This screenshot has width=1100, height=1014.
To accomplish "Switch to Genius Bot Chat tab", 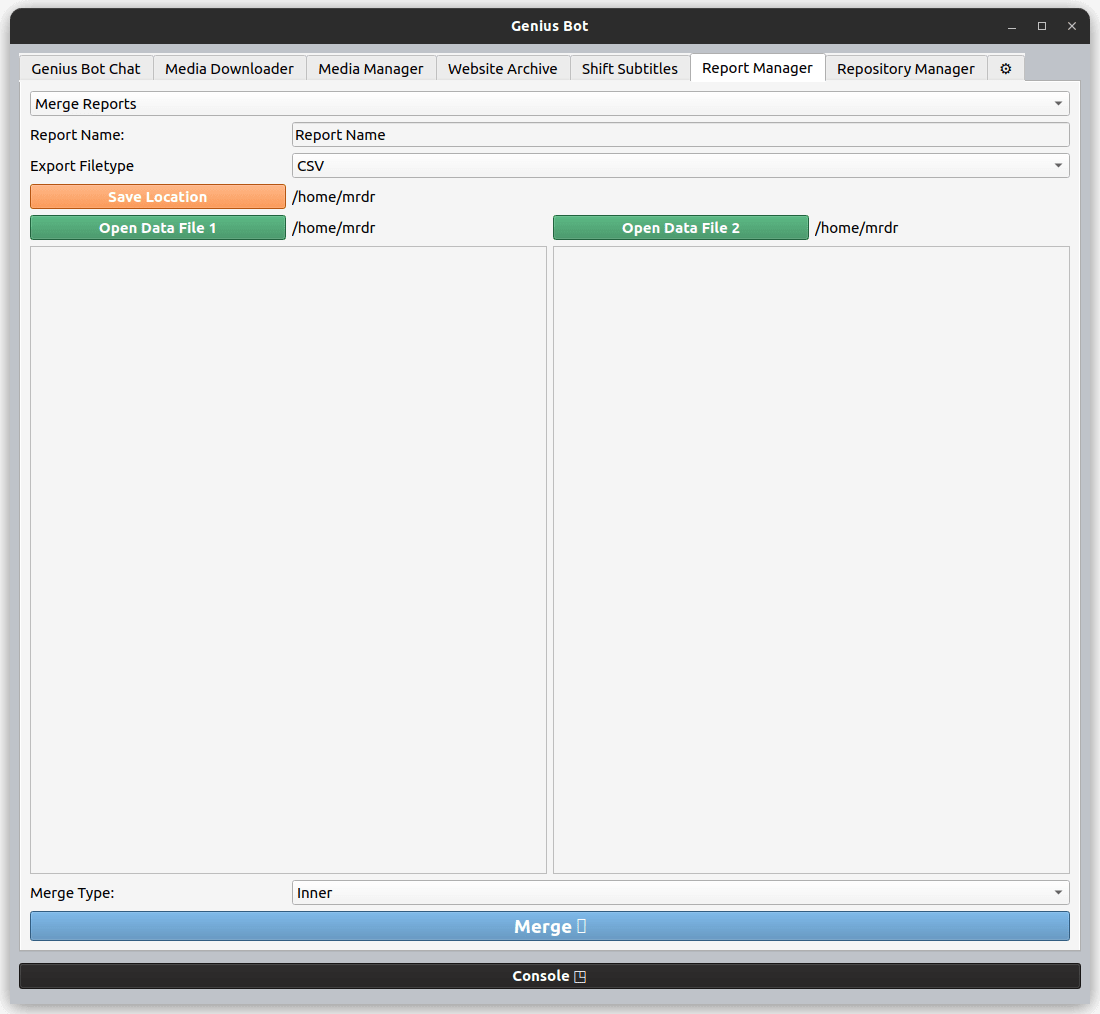I will click(86, 69).
